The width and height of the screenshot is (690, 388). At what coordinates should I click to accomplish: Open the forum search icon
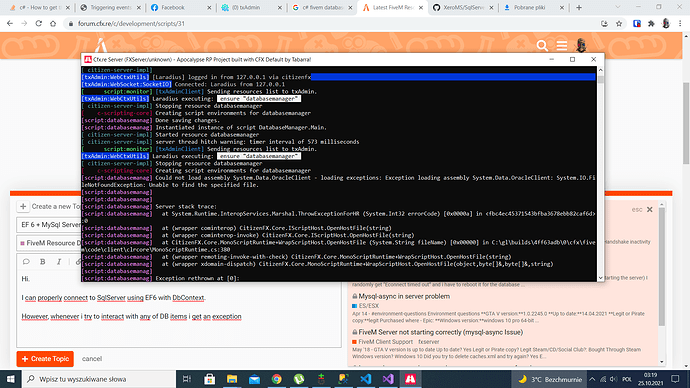point(542,45)
